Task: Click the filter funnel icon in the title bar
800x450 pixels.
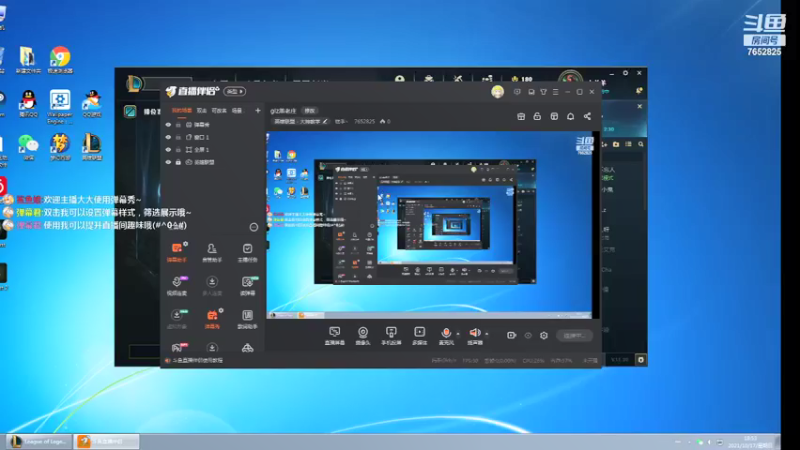Action: 543,92
